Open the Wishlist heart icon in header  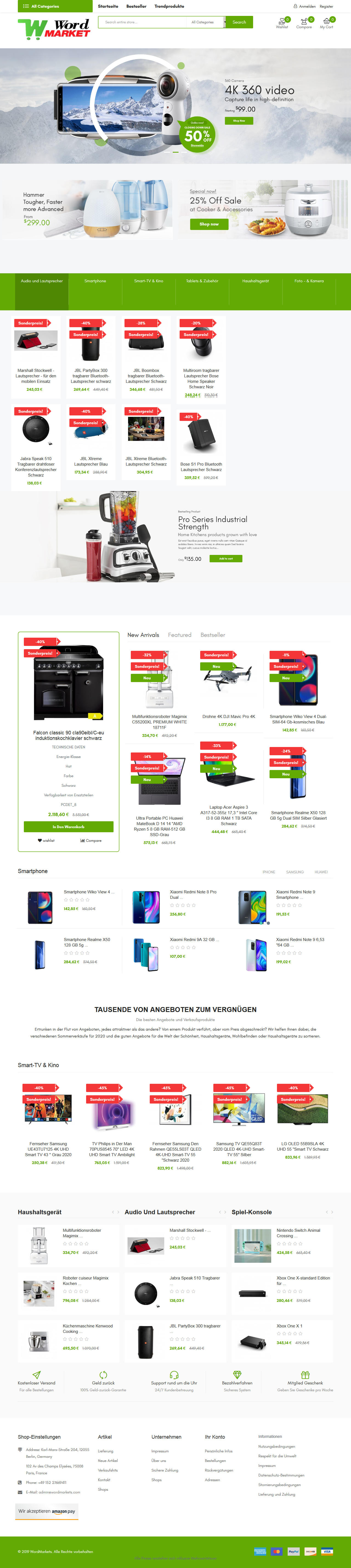[282, 20]
